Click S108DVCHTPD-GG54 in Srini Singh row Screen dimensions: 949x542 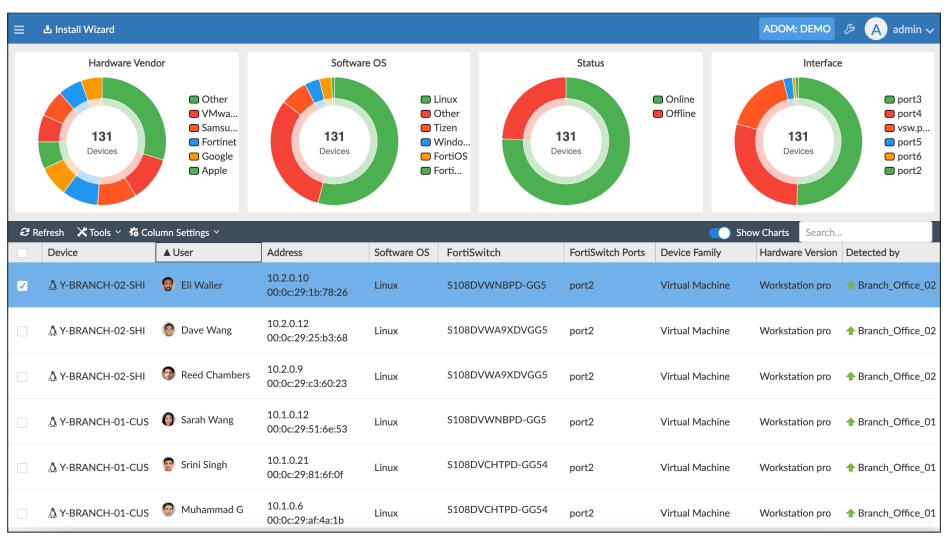[x=497, y=465]
